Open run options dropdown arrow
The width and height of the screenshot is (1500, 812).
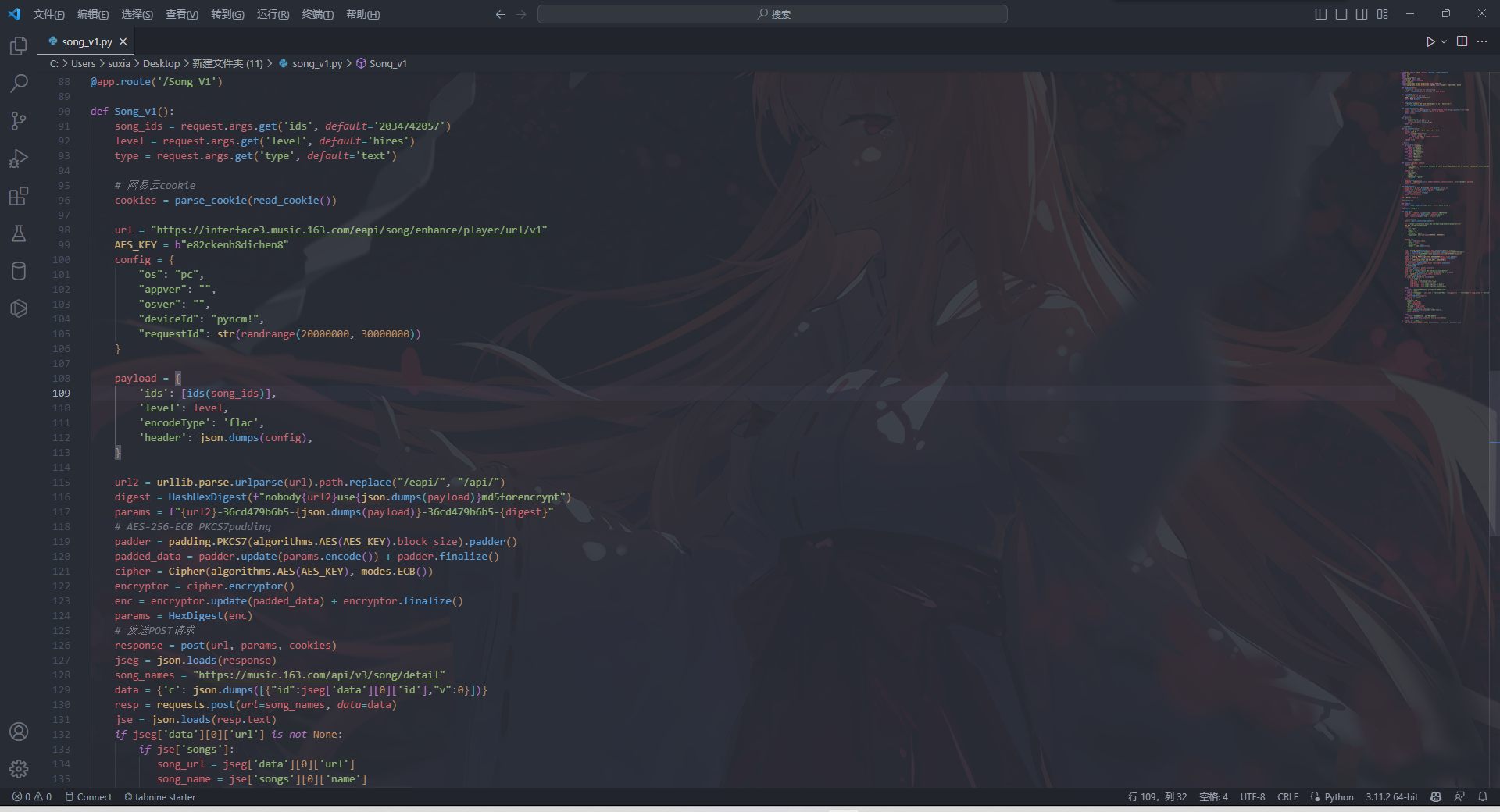click(1444, 41)
